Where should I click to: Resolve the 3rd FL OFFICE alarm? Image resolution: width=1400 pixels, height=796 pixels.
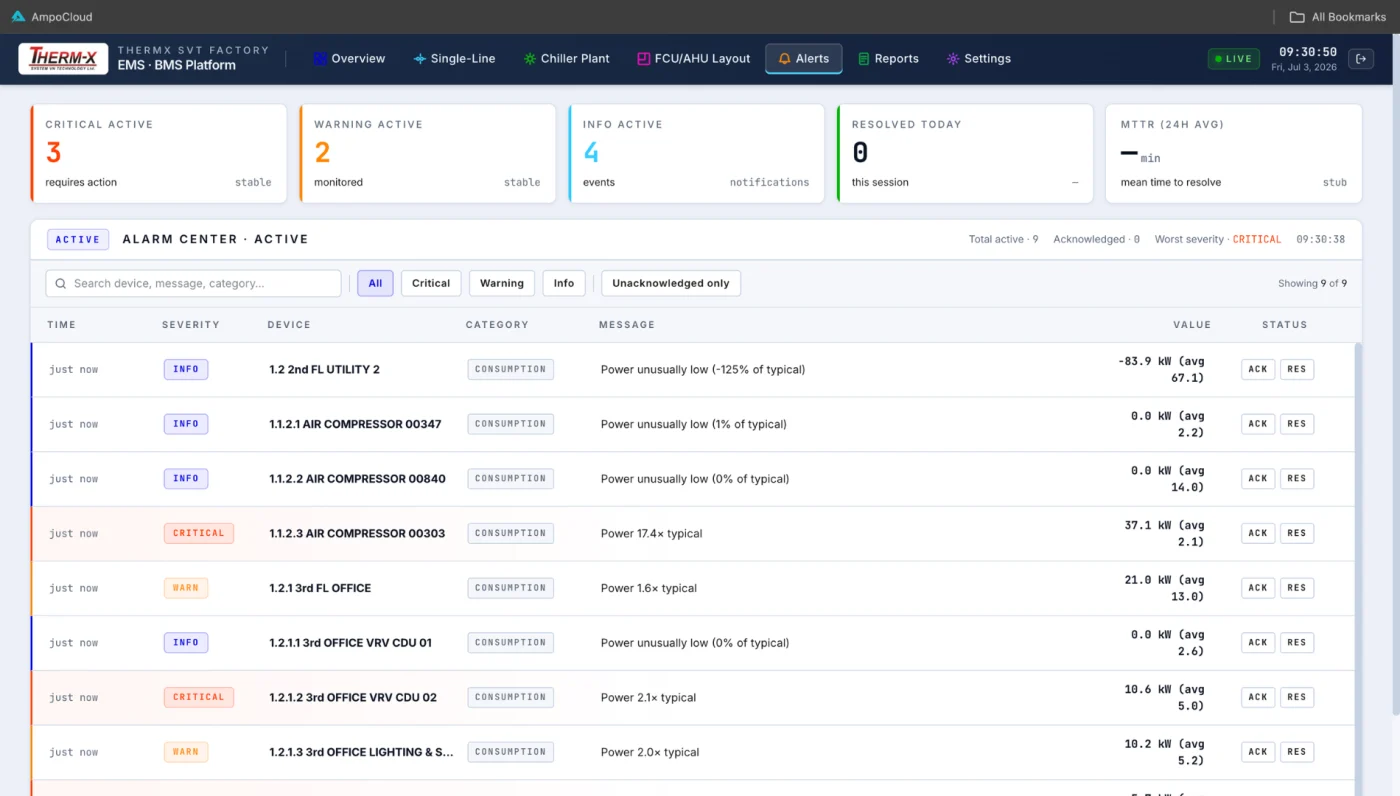pos(1297,588)
